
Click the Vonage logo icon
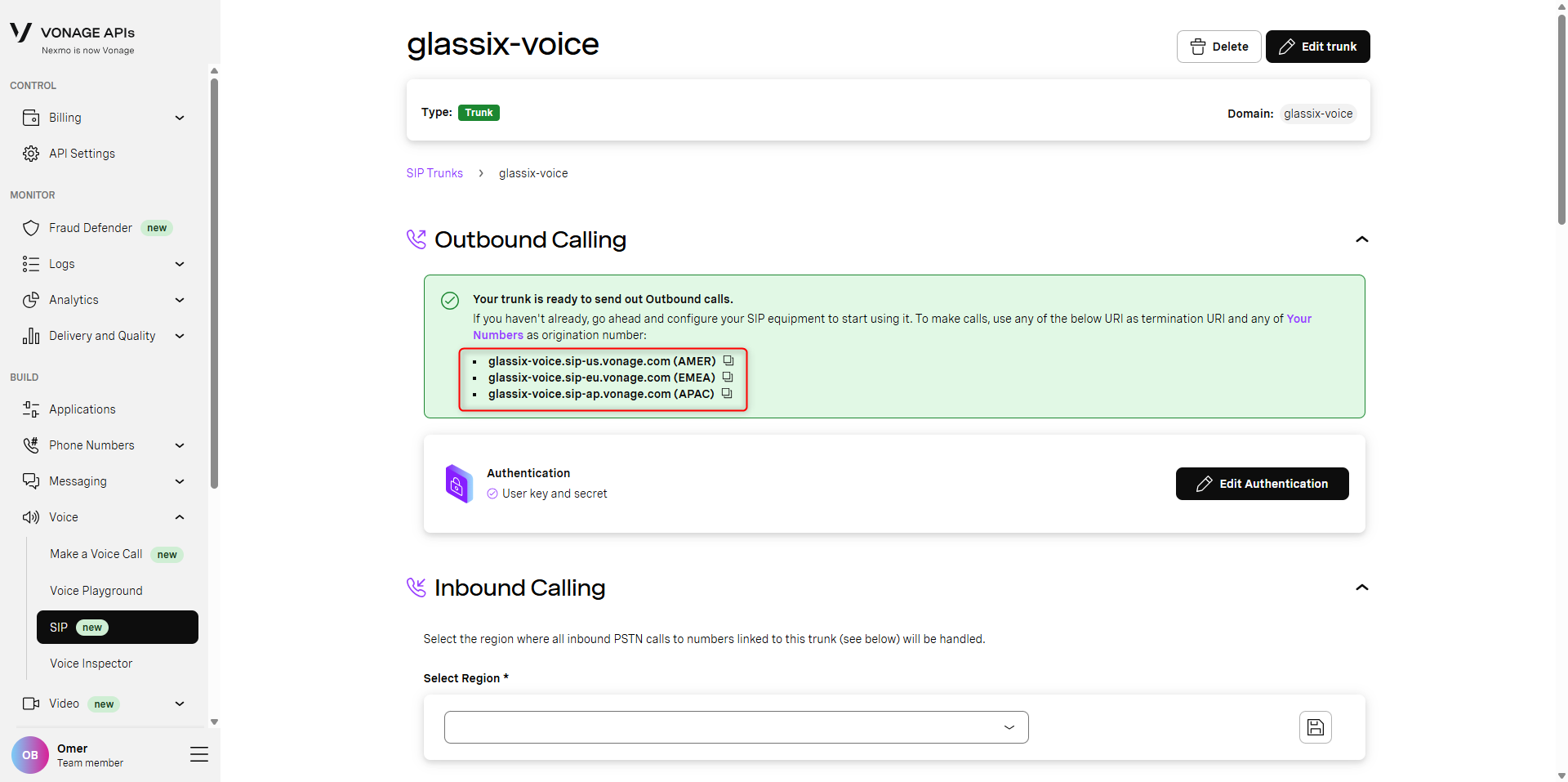[21, 33]
